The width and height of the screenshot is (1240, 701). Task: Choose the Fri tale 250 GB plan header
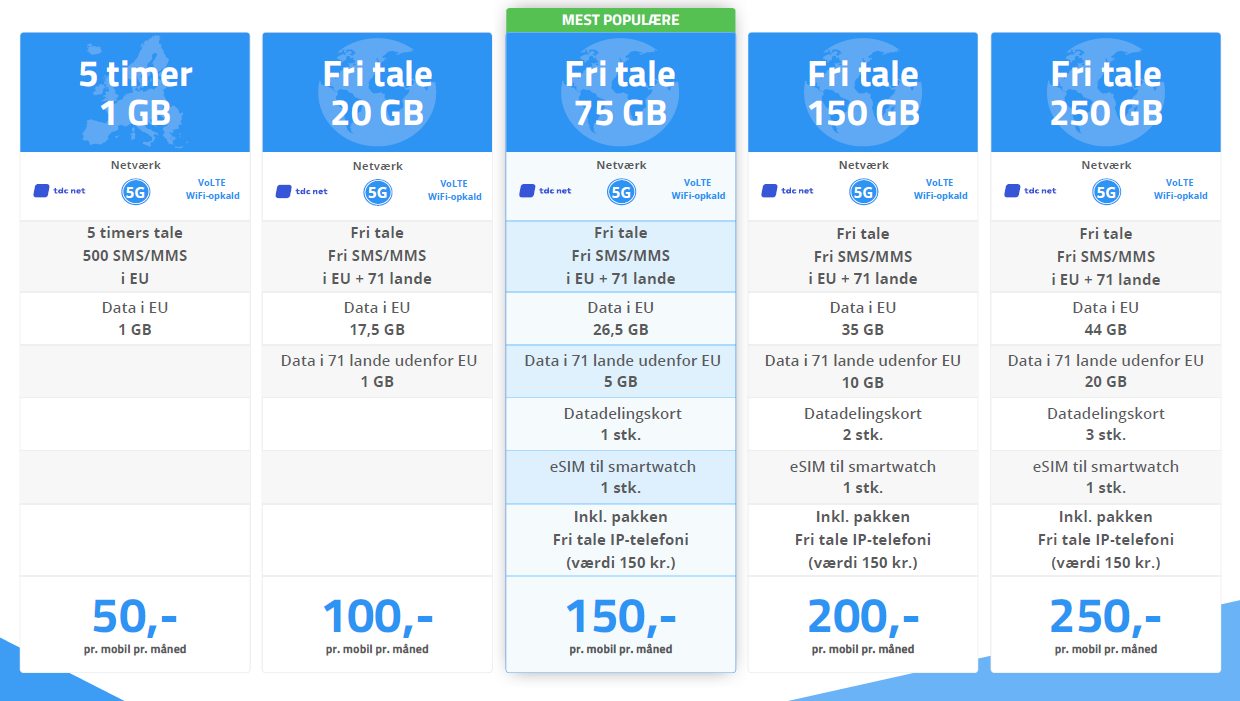pyautogui.click(x=1106, y=92)
